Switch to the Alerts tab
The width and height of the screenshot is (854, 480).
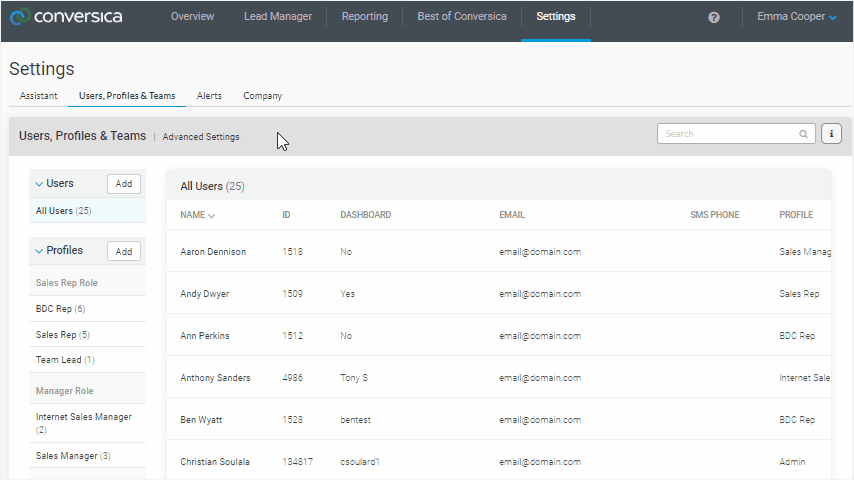pyautogui.click(x=209, y=96)
